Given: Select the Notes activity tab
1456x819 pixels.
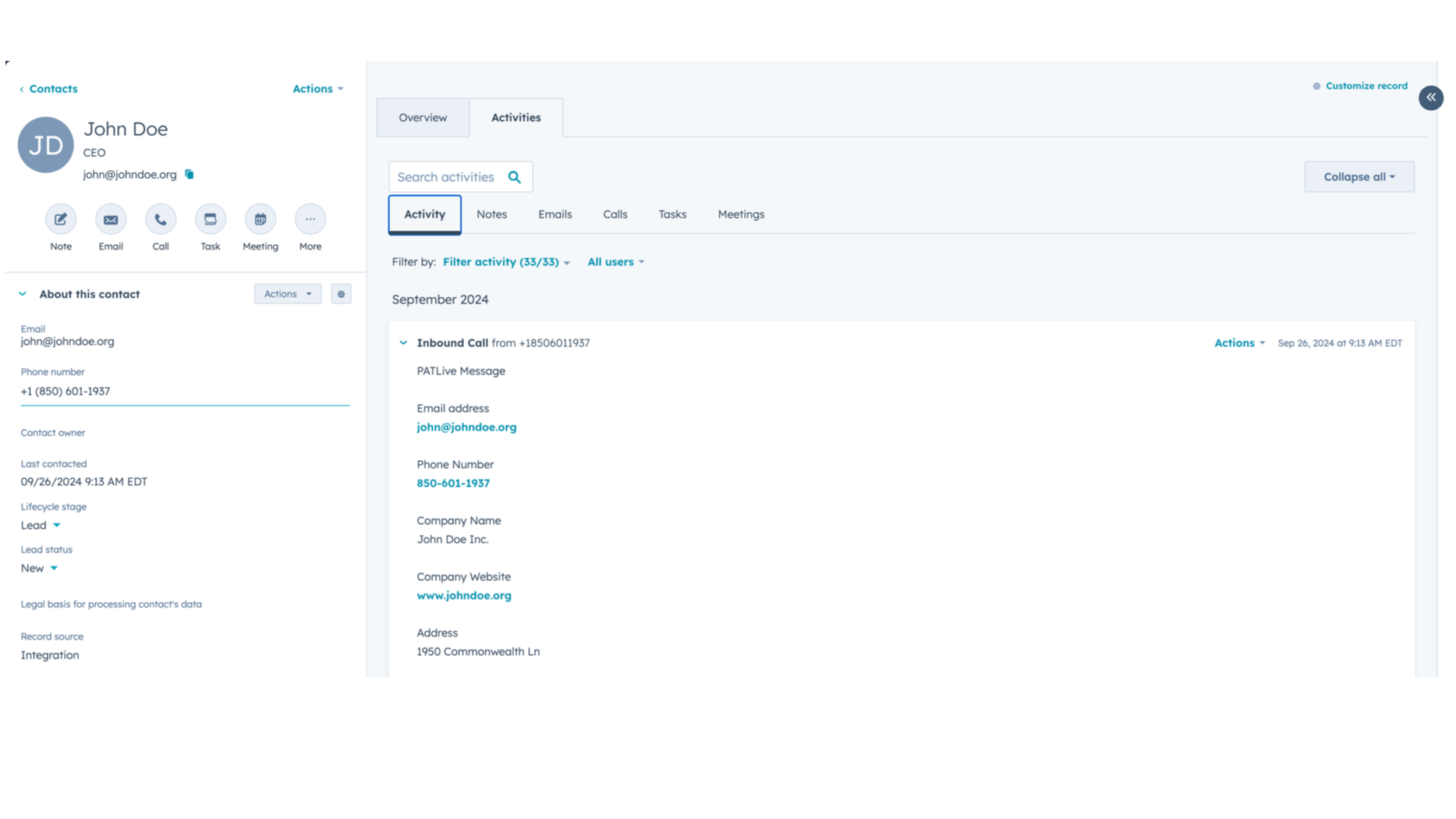Looking at the screenshot, I should (491, 214).
